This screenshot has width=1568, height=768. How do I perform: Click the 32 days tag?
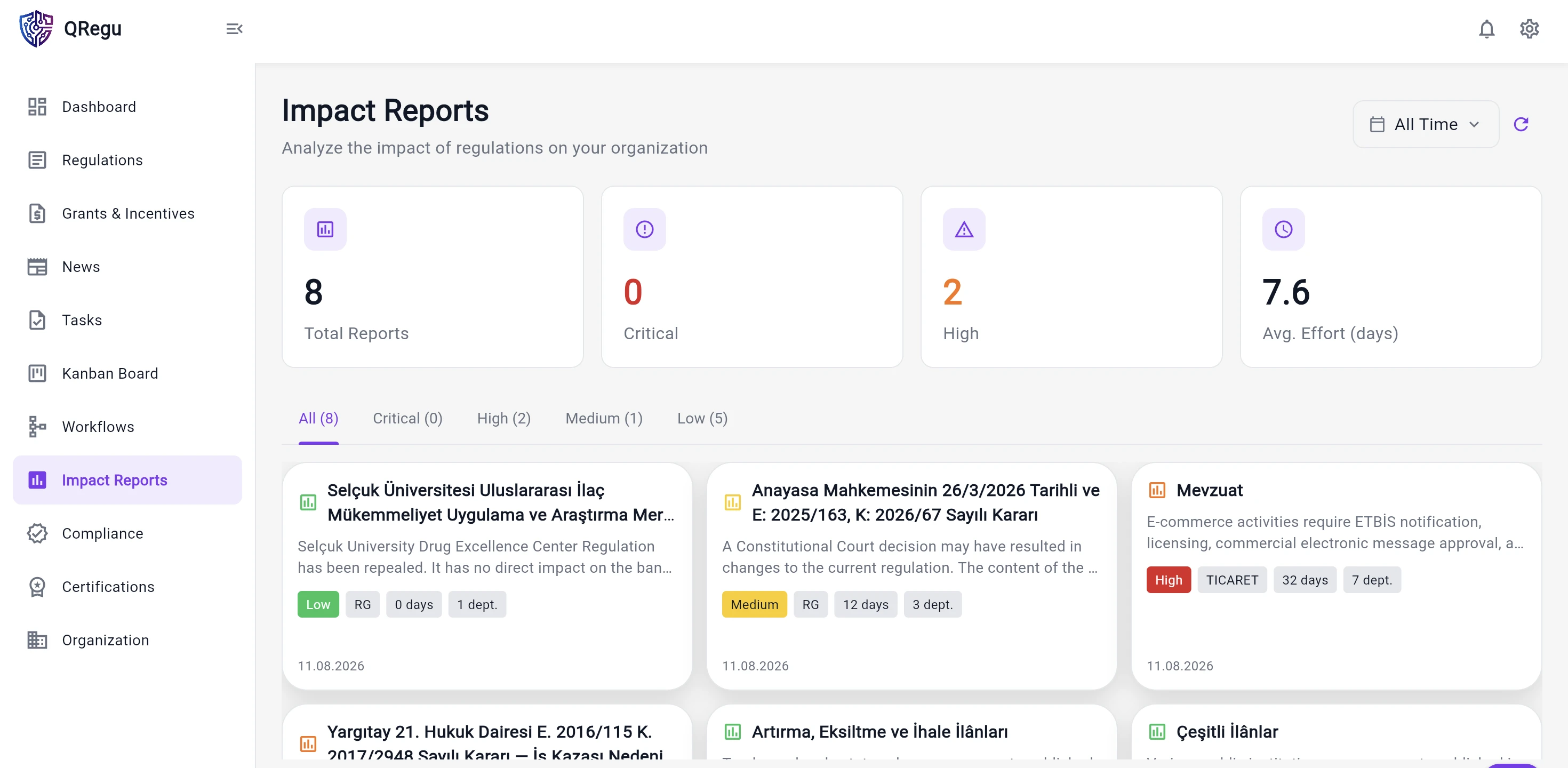point(1305,580)
